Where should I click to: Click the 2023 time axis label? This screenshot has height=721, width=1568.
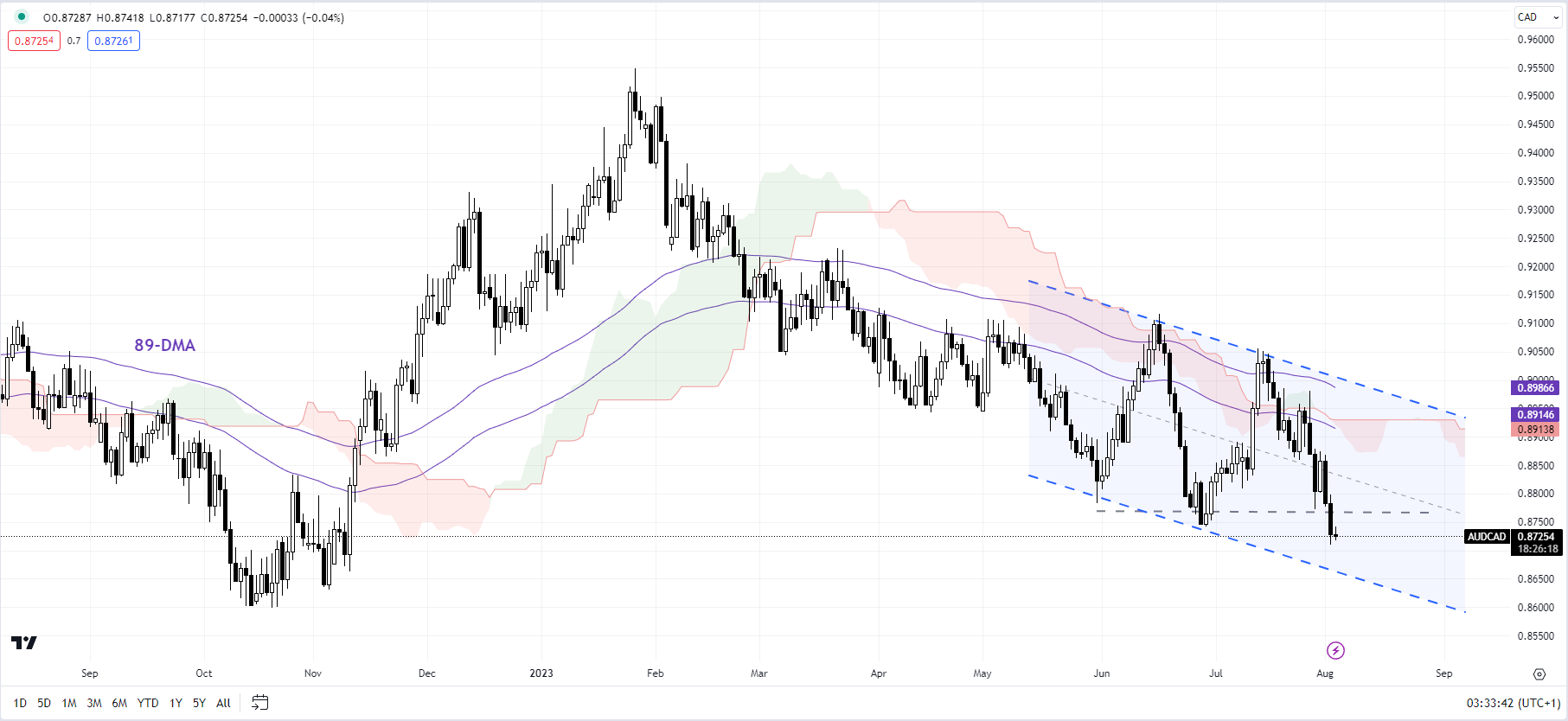pyautogui.click(x=541, y=673)
